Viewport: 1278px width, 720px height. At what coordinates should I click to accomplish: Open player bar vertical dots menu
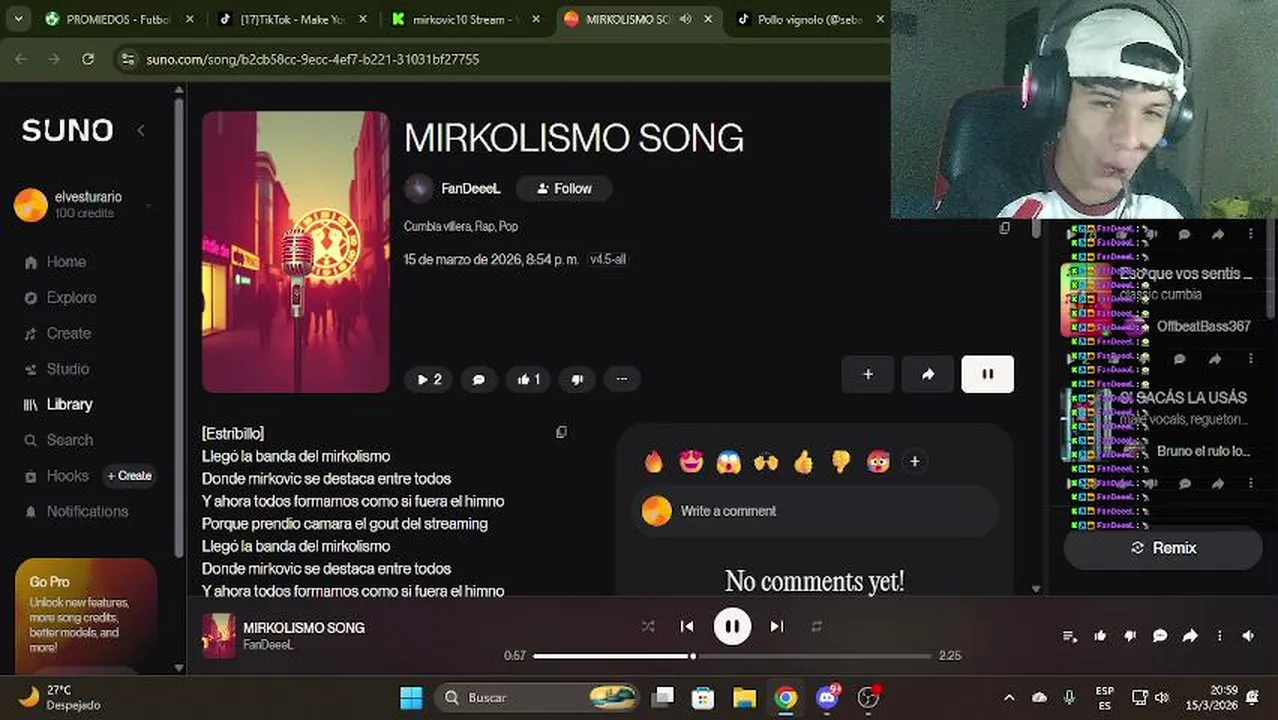[x=1219, y=636]
